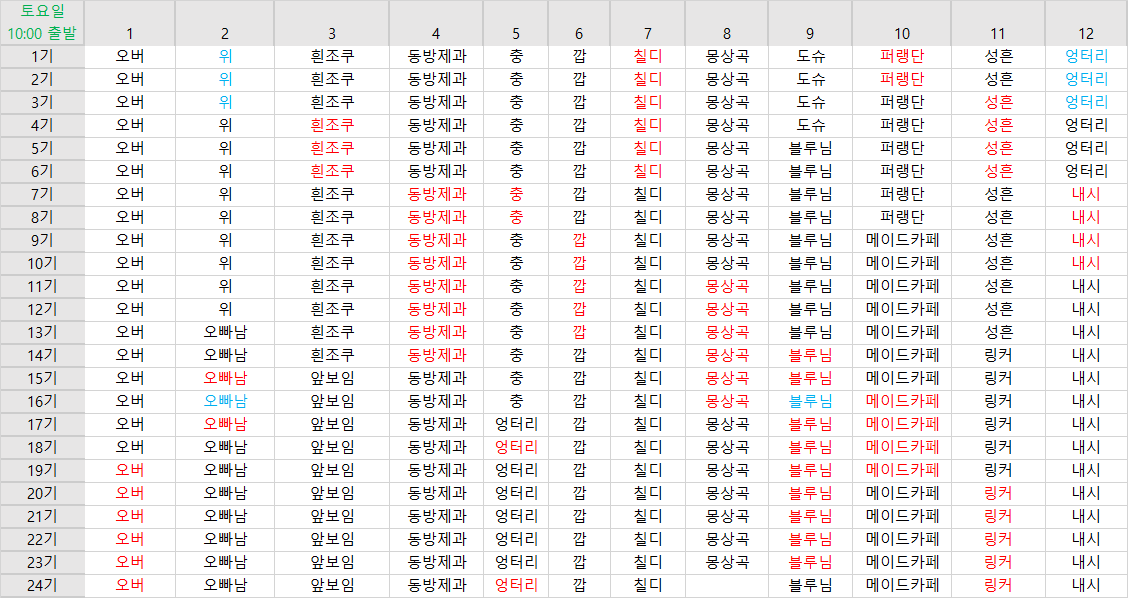The image size is (1128, 598).
Task: Click the blue 오빠남 cell in row 16기
Action: coord(225,401)
